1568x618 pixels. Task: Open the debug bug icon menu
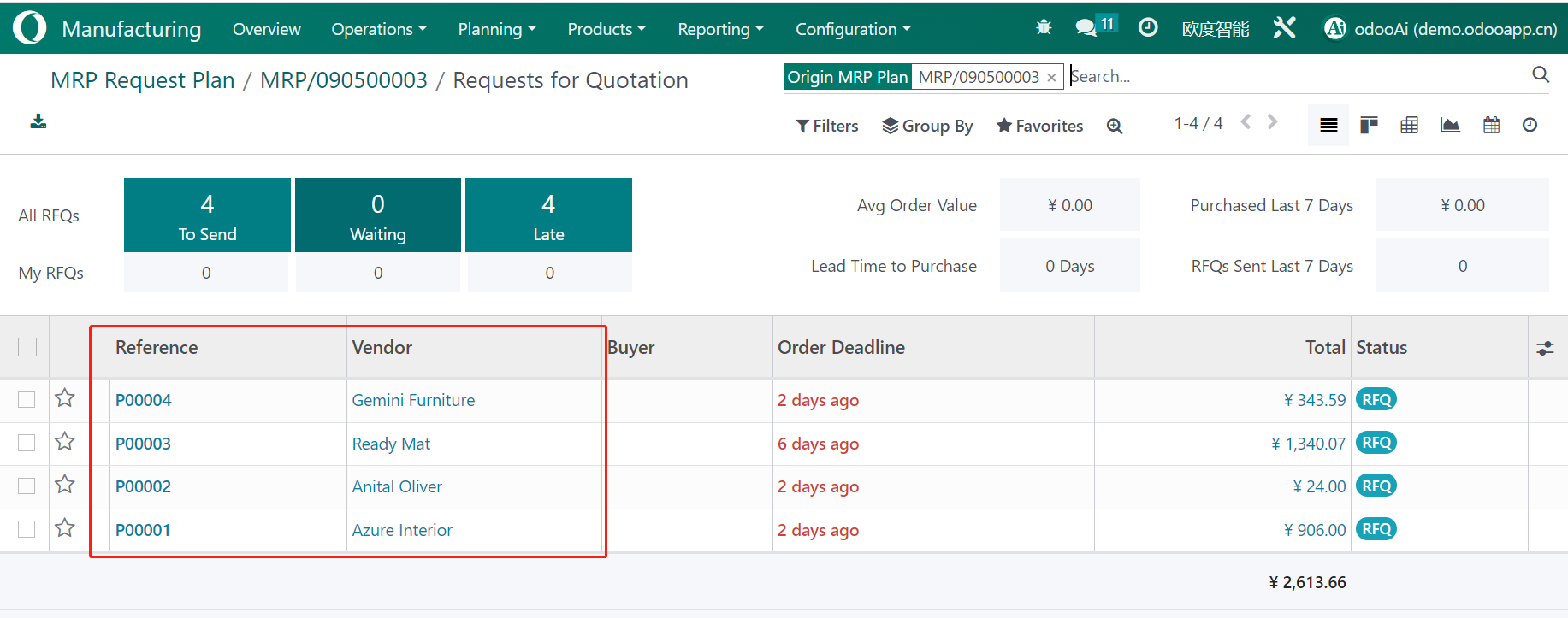(1044, 27)
